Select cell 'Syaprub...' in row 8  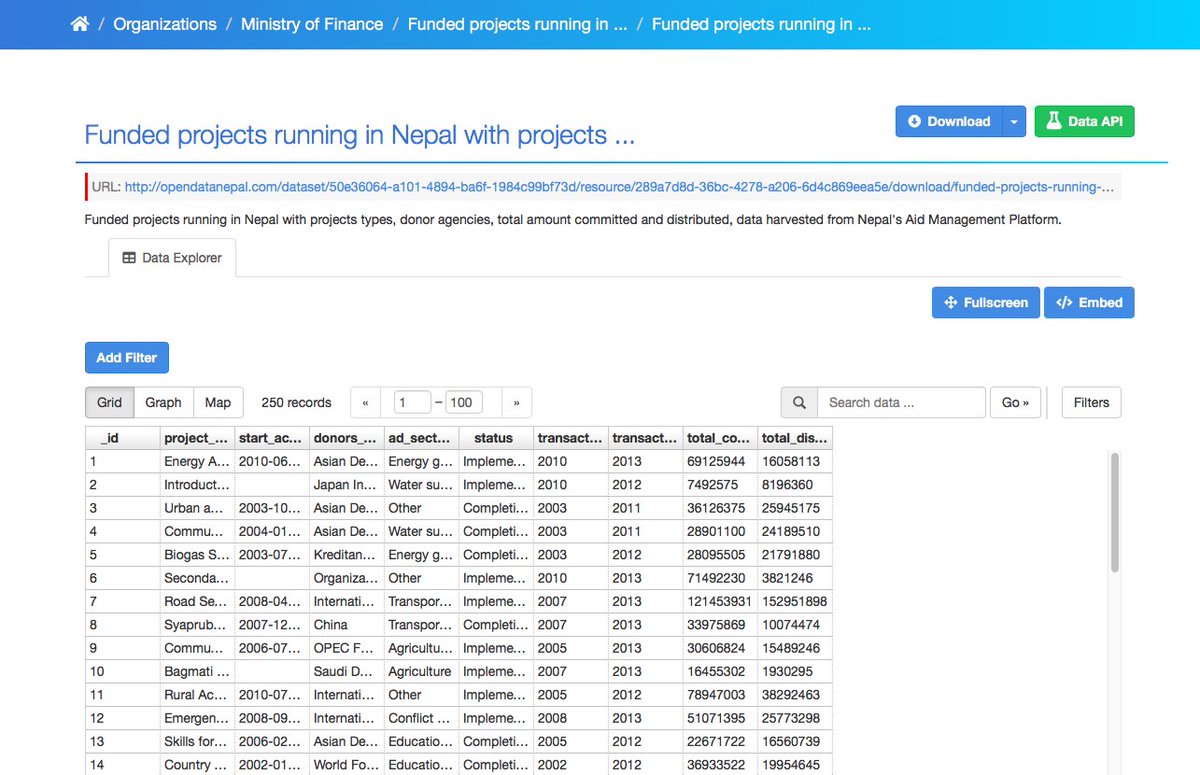coord(197,625)
